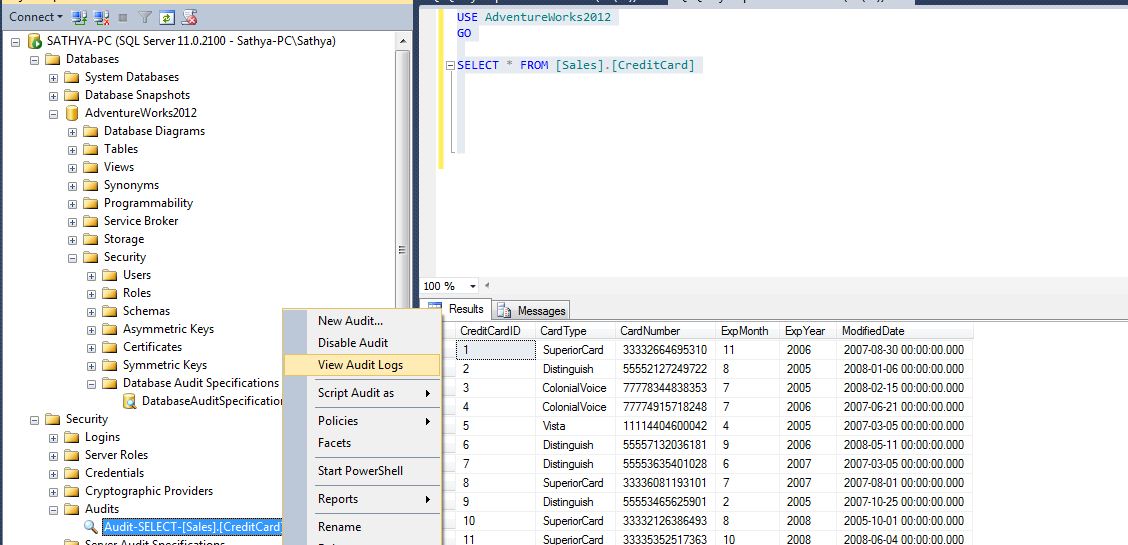Click the Views folder icon

pyautogui.click(x=91, y=167)
